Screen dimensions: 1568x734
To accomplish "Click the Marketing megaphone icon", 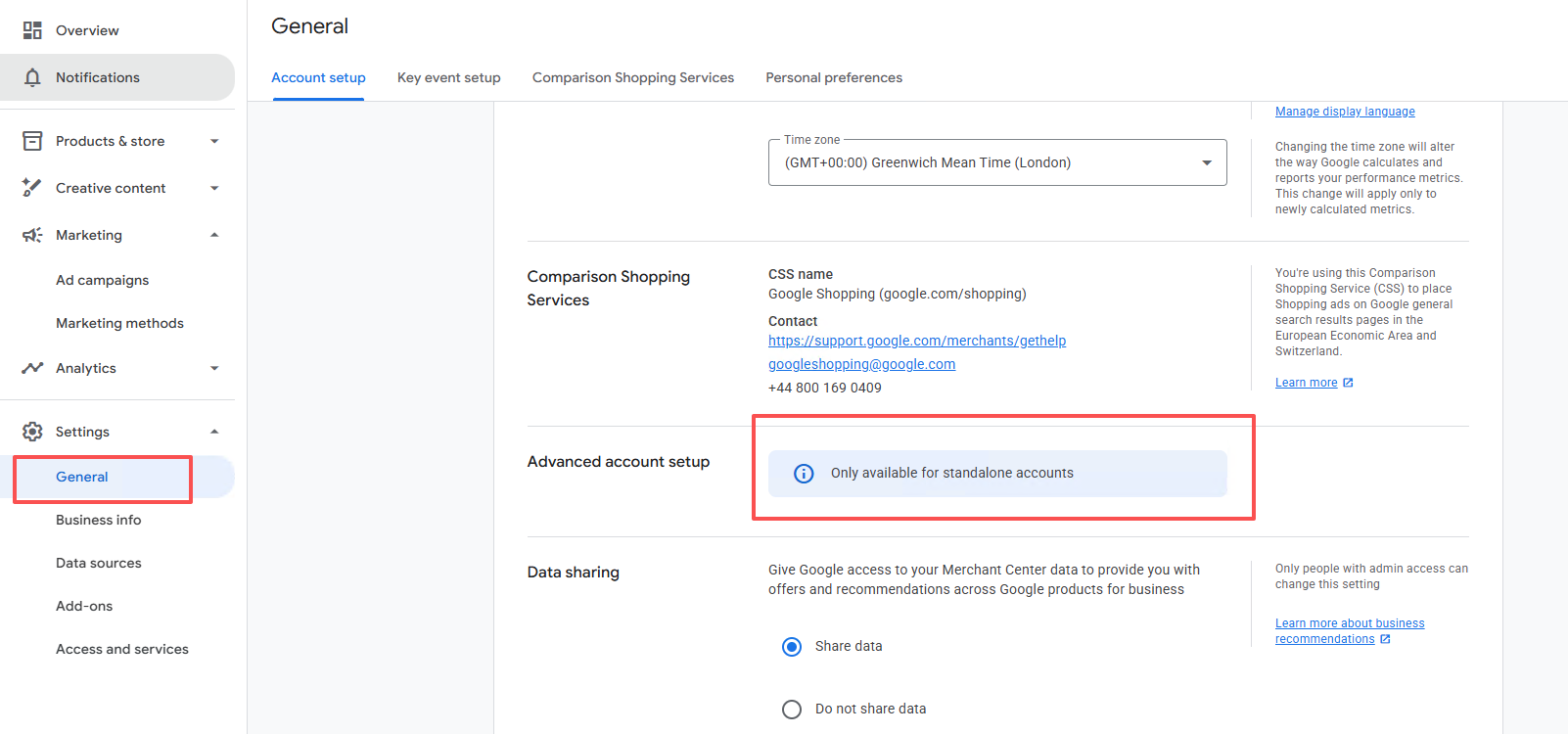I will click(x=32, y=235).
